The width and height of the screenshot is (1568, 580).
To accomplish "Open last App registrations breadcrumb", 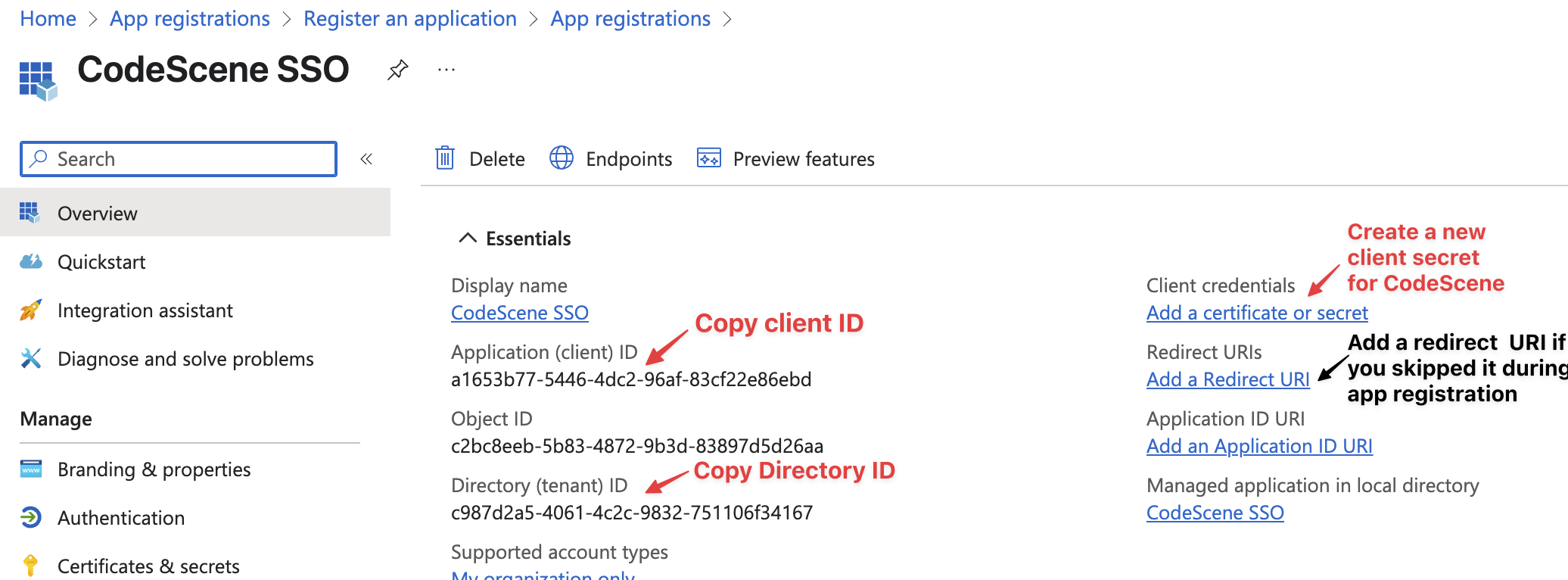I will [x=630, y=18].
